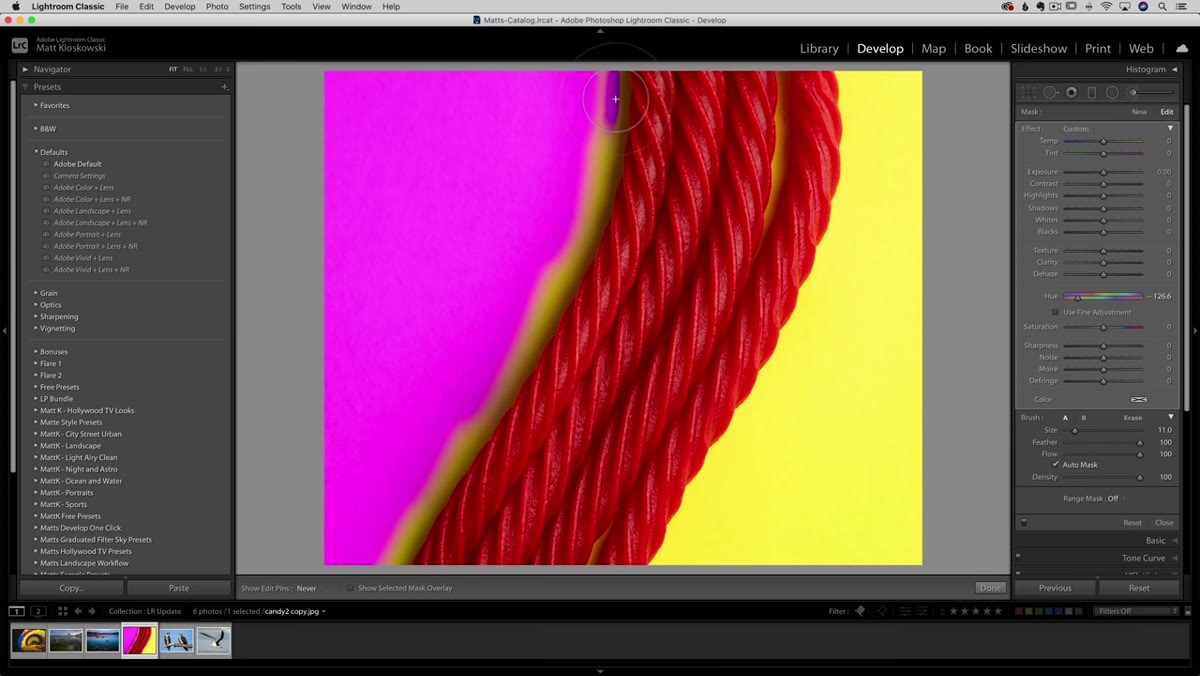Click the Paste button
This screenshot has width=1200, height=676.
click(179, 588)
